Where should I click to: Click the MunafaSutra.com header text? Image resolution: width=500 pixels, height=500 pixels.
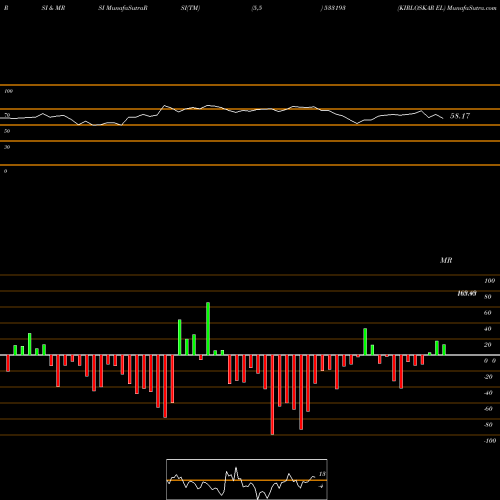click(x=472, y=8)
